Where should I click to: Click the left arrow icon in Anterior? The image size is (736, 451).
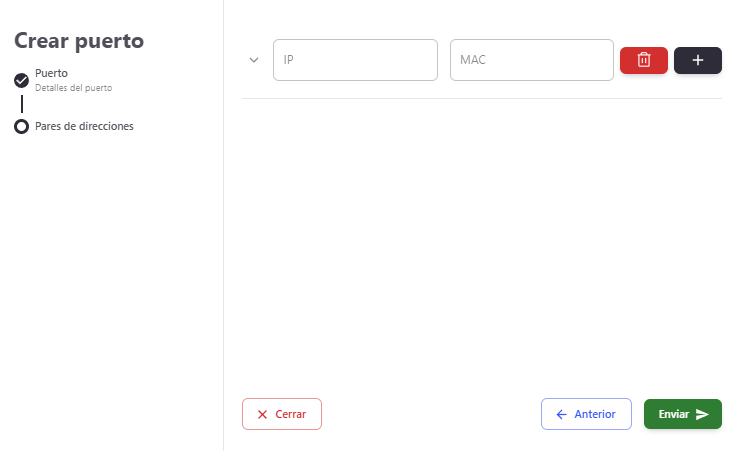pos(562,414)
